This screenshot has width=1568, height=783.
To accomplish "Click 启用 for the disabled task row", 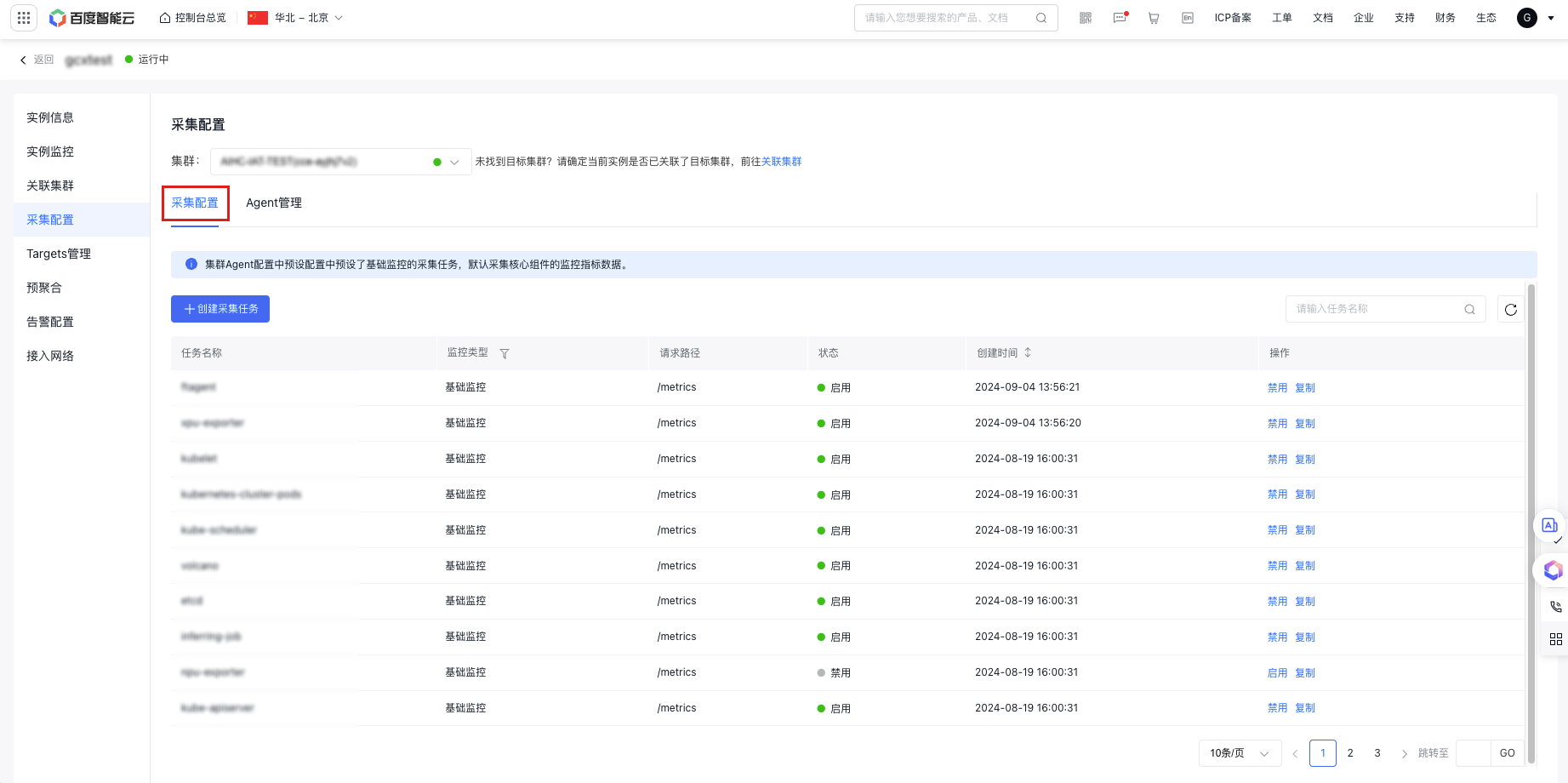I will [1277, 673].
